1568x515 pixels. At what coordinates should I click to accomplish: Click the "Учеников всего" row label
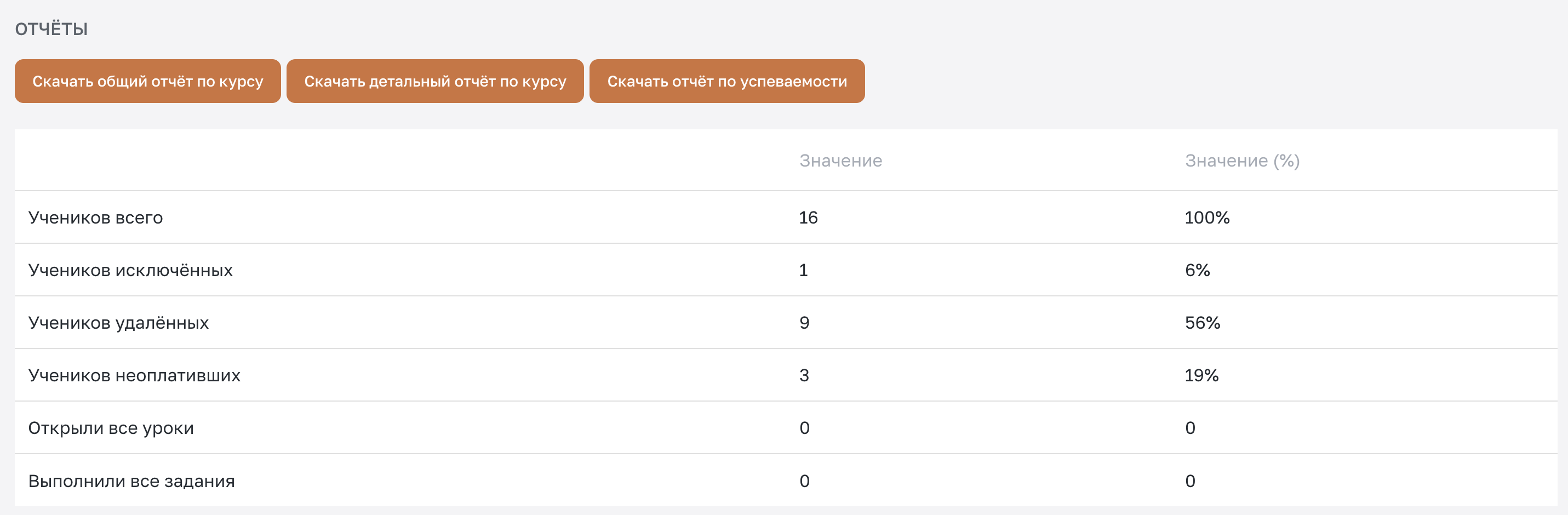95,218
